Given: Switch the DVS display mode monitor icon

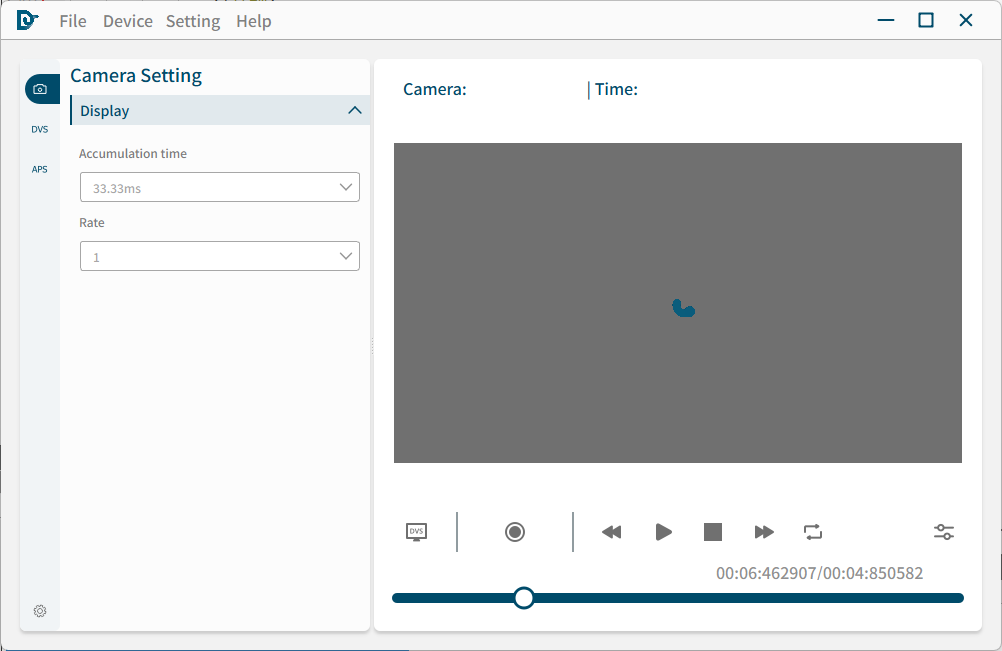Looking at the screenshot, I should pyautogui.click(x=416, y=532).
